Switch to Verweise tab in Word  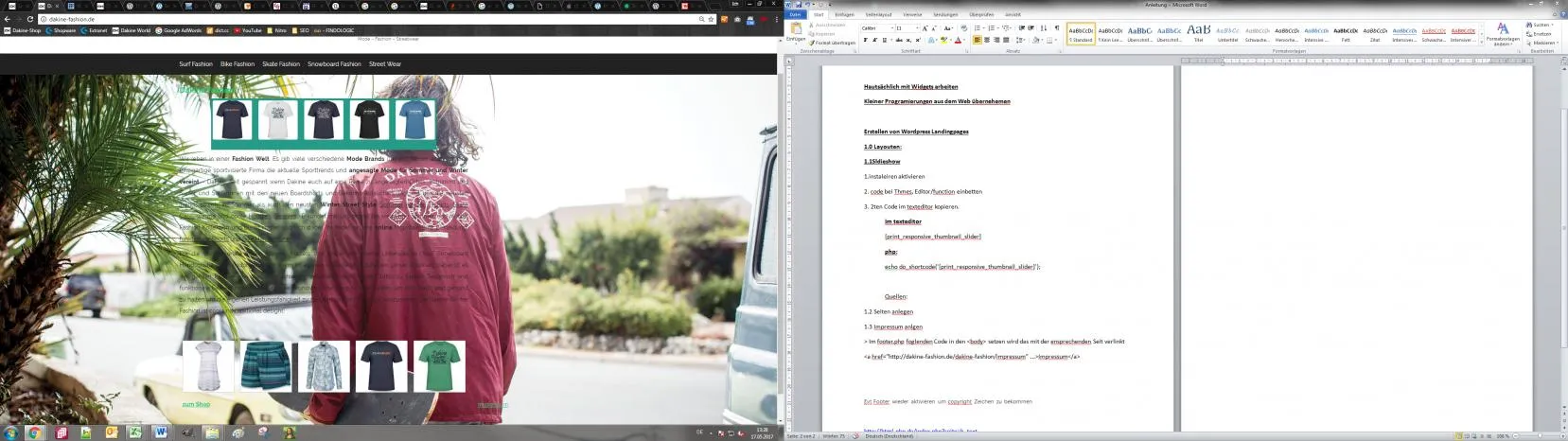[x=912, y=14]
